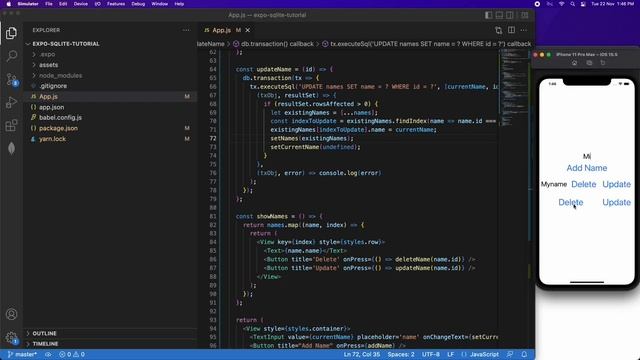Open macOS Spotlight search icon
Screen dimensions: 640x360
572,4
